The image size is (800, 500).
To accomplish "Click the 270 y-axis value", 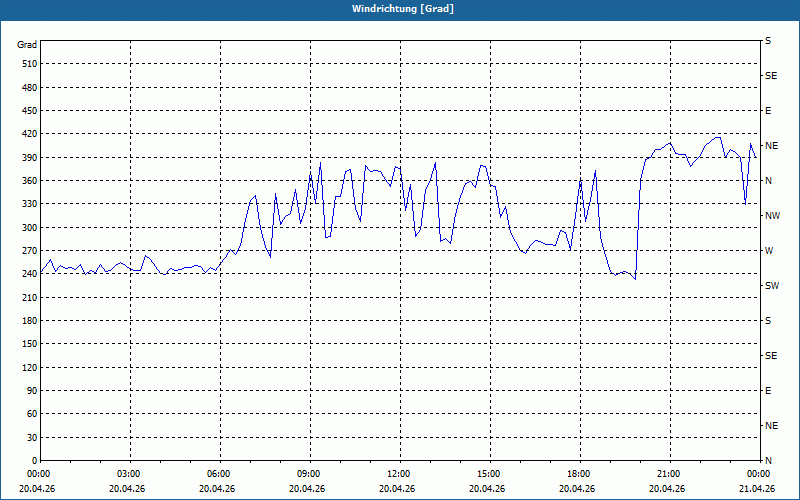I will pyautogui.click(x=30, y=251).
